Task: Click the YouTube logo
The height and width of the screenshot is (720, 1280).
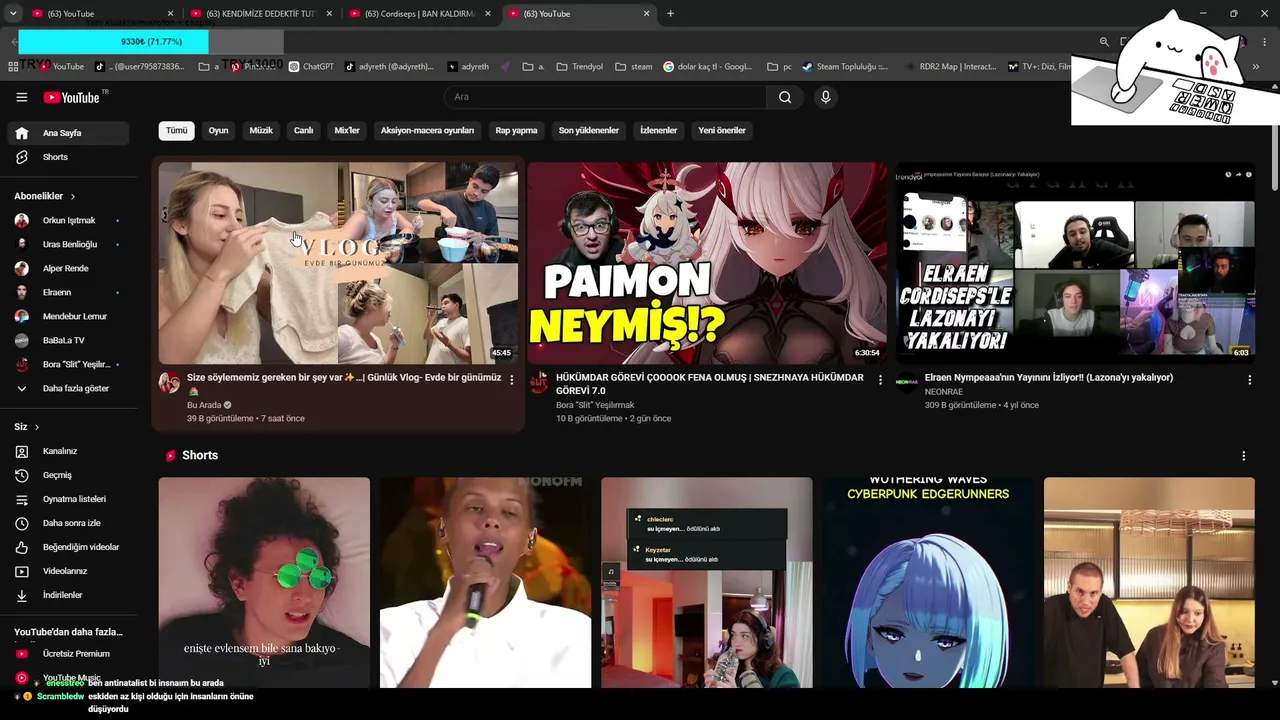Action: pyautogui.click(x=72, y=97)
